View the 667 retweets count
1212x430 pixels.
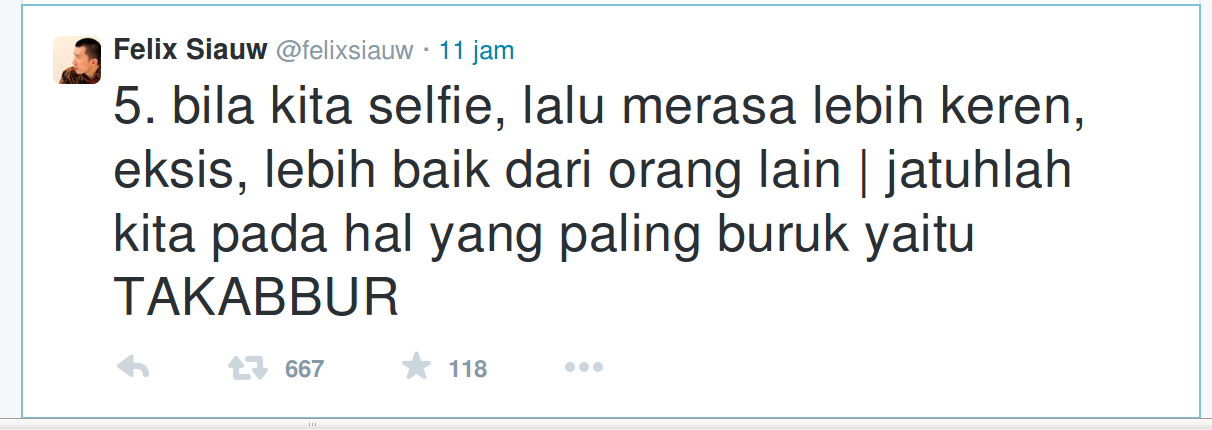[304, 369]
